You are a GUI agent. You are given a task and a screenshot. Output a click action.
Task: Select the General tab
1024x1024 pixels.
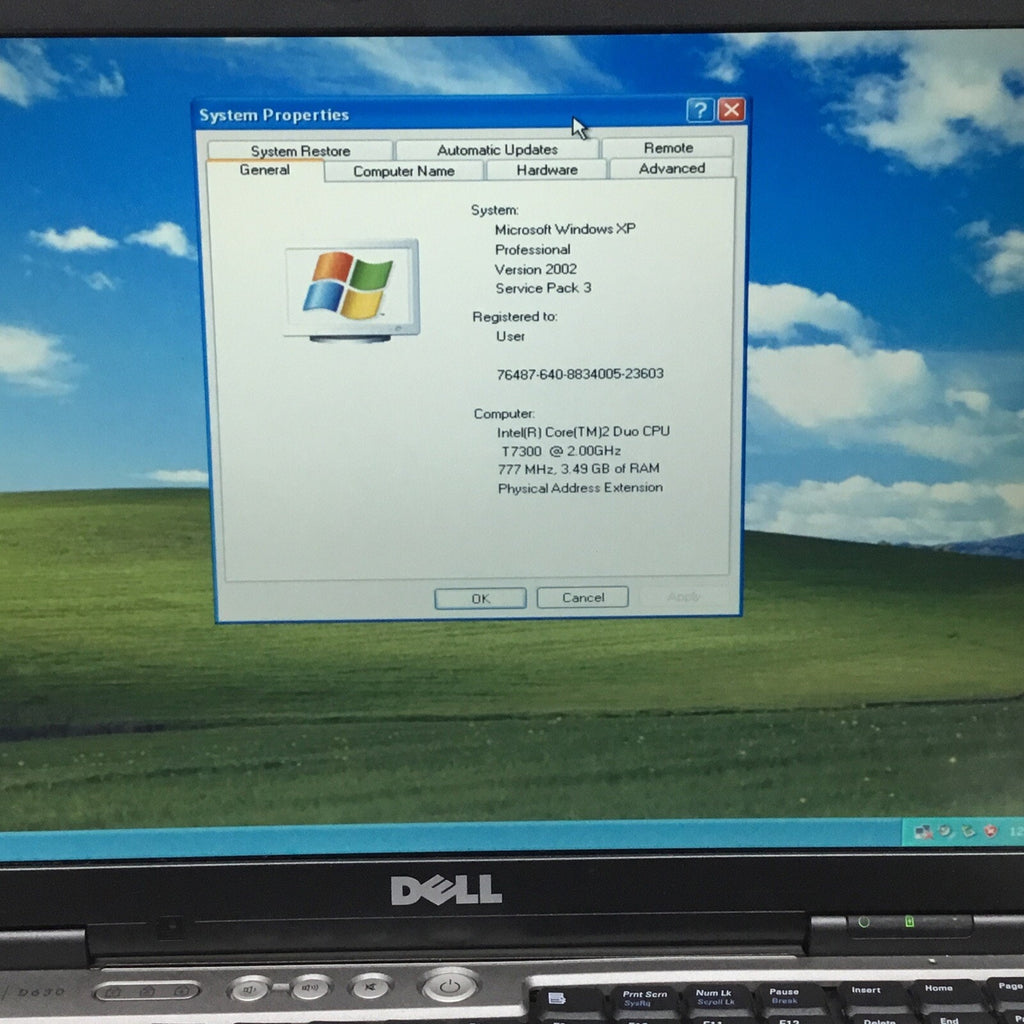[266, 170]
